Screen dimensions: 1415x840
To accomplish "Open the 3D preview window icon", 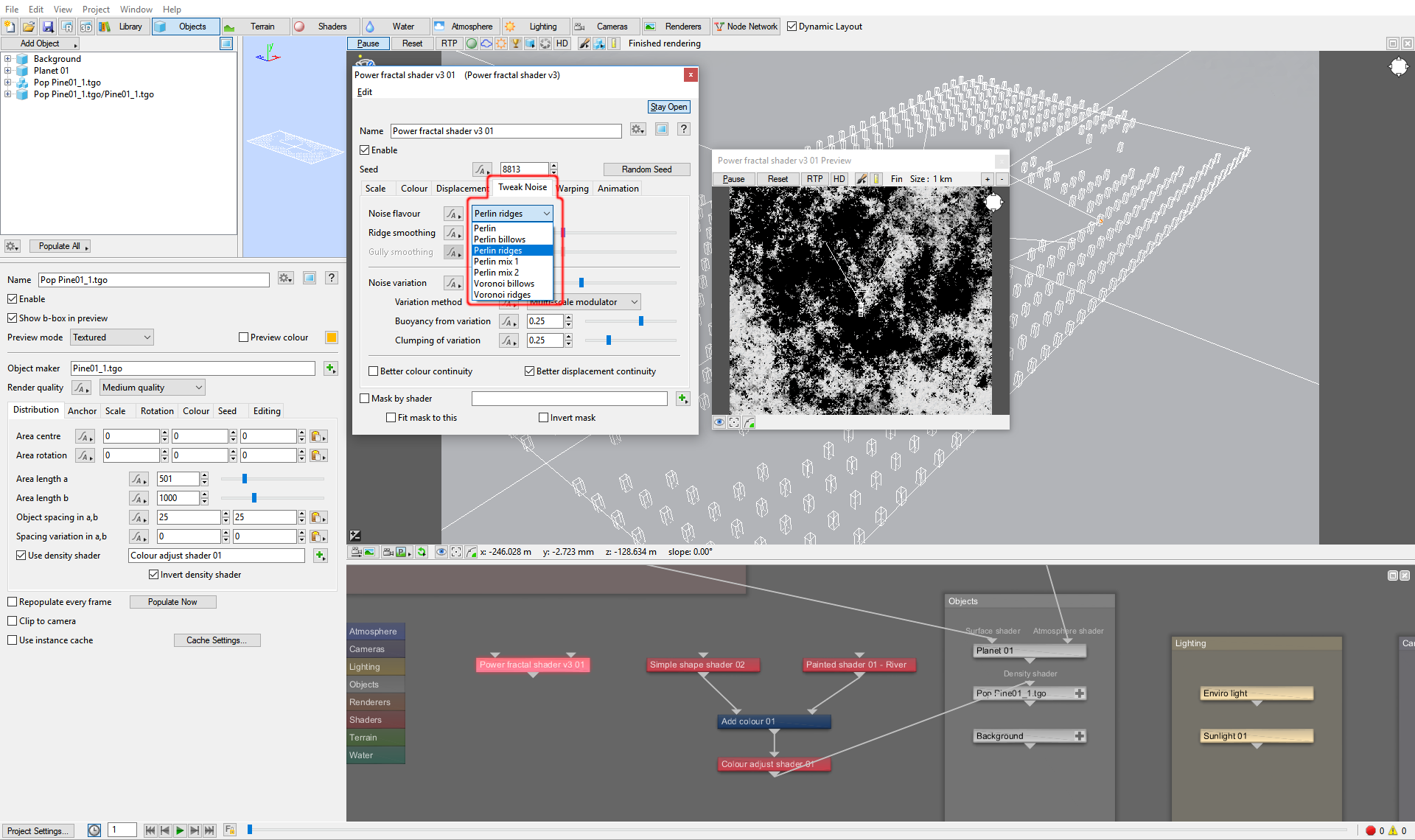I will pos(86,27).
